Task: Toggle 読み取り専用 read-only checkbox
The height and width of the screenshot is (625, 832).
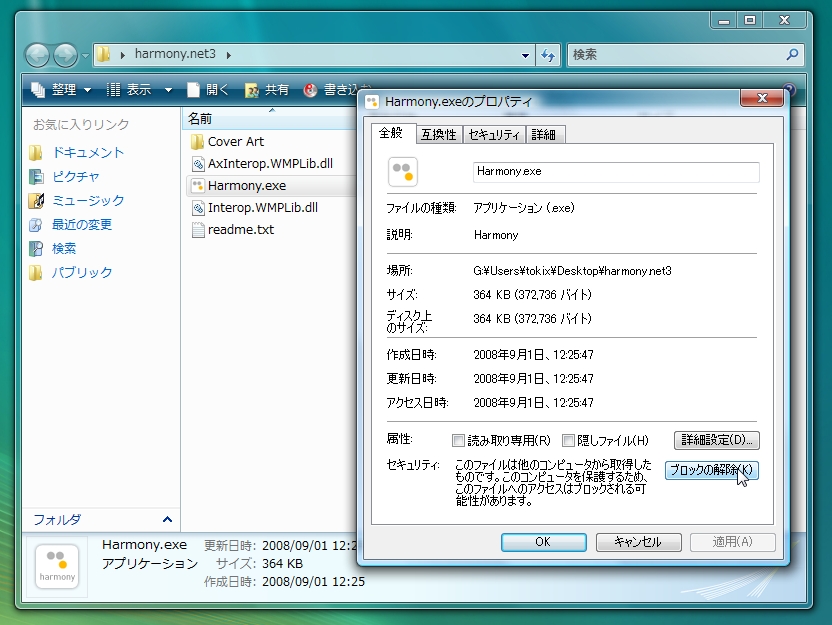Action: (458, 440)
